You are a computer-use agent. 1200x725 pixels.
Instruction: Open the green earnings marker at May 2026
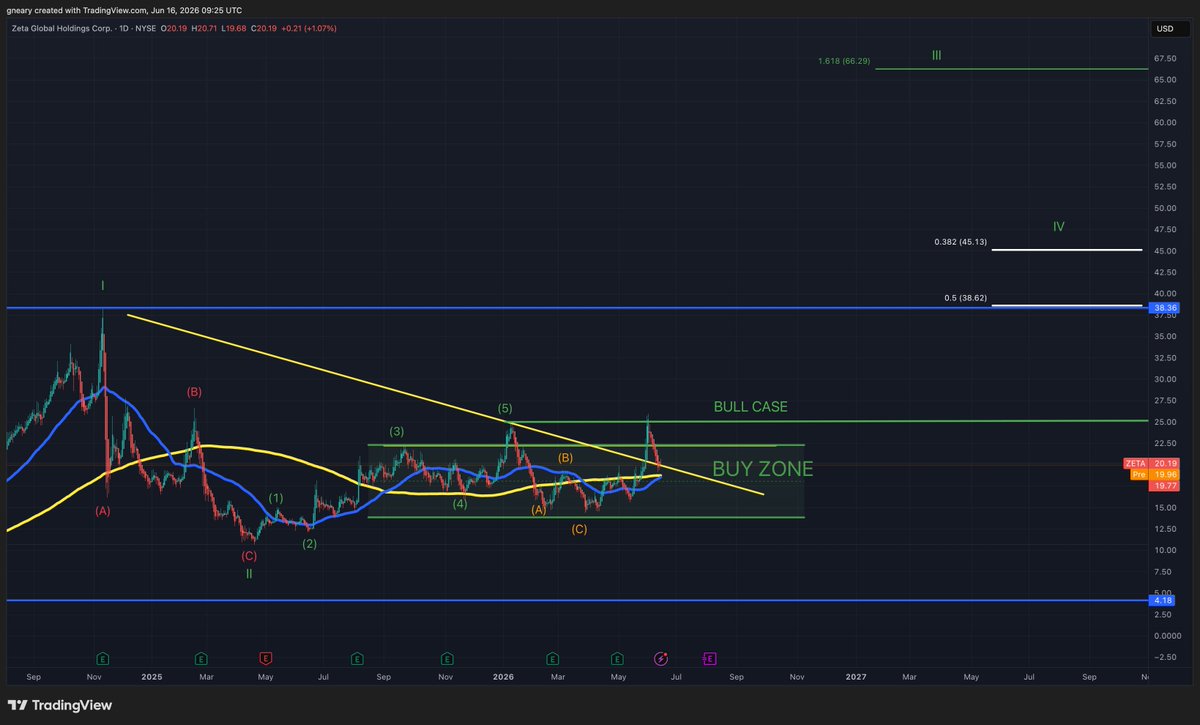[617, 658]
